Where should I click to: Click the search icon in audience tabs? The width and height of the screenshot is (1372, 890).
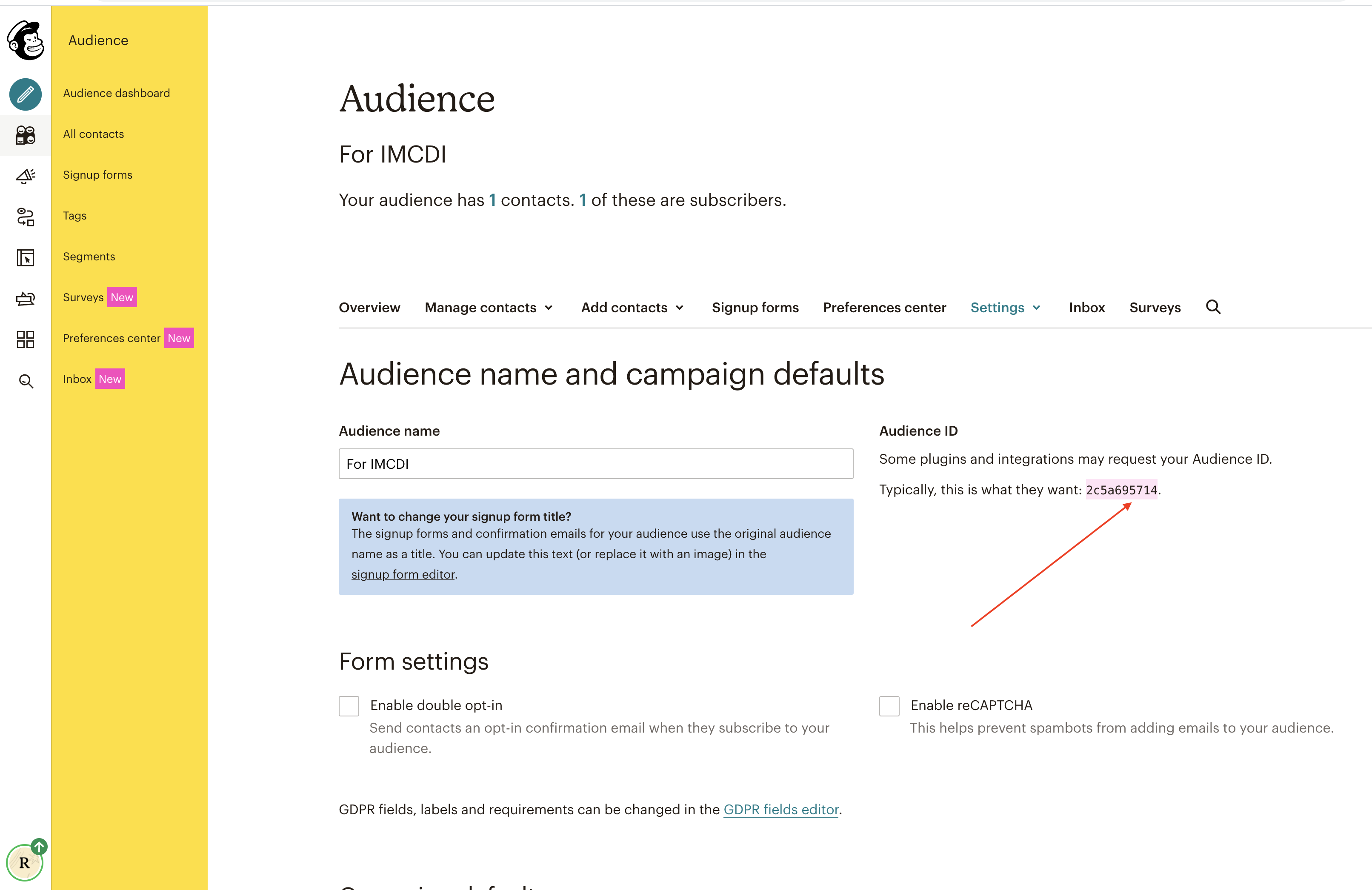point(1213,307)
